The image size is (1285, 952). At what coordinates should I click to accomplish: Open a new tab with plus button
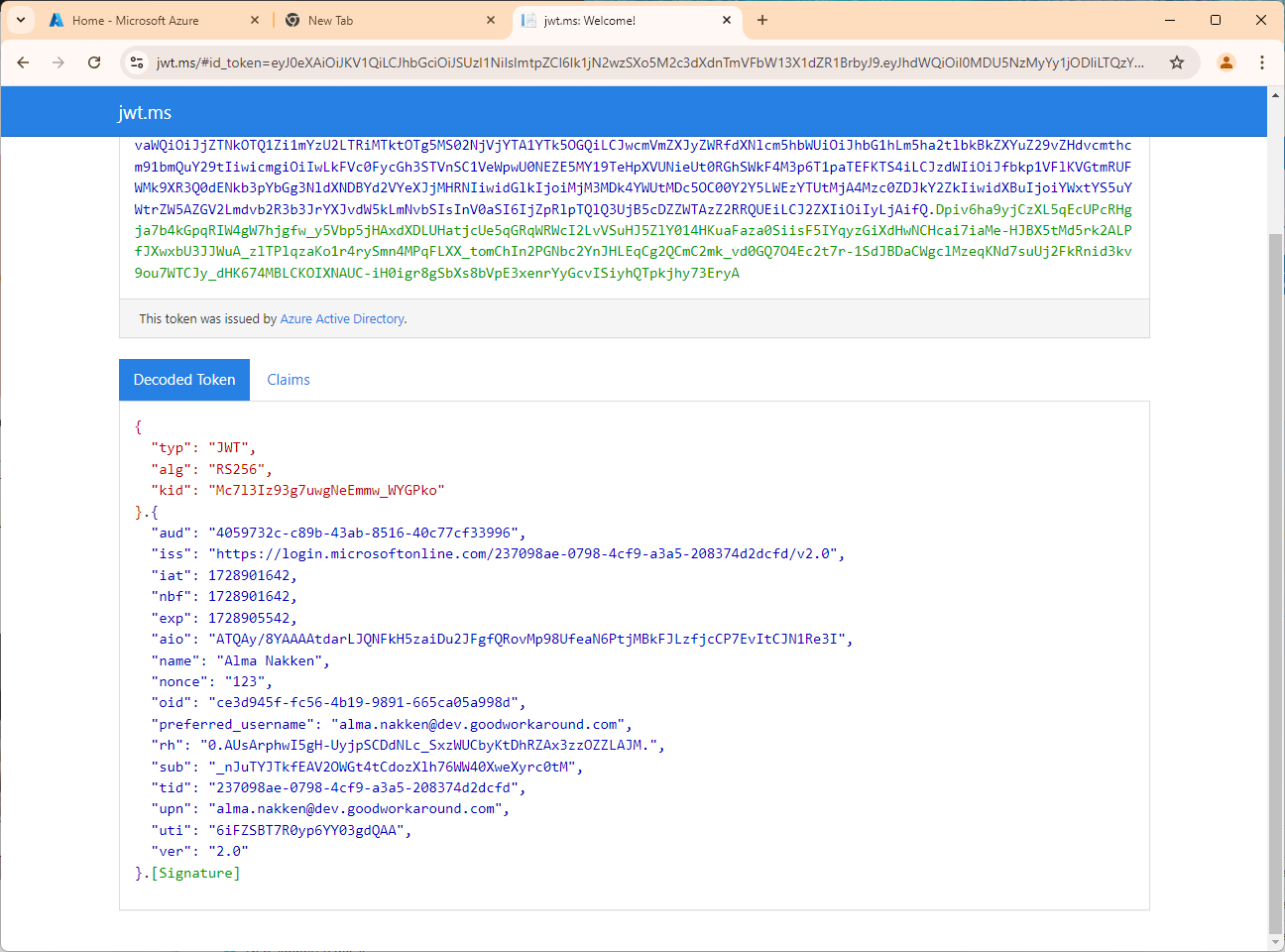[762, 20]
